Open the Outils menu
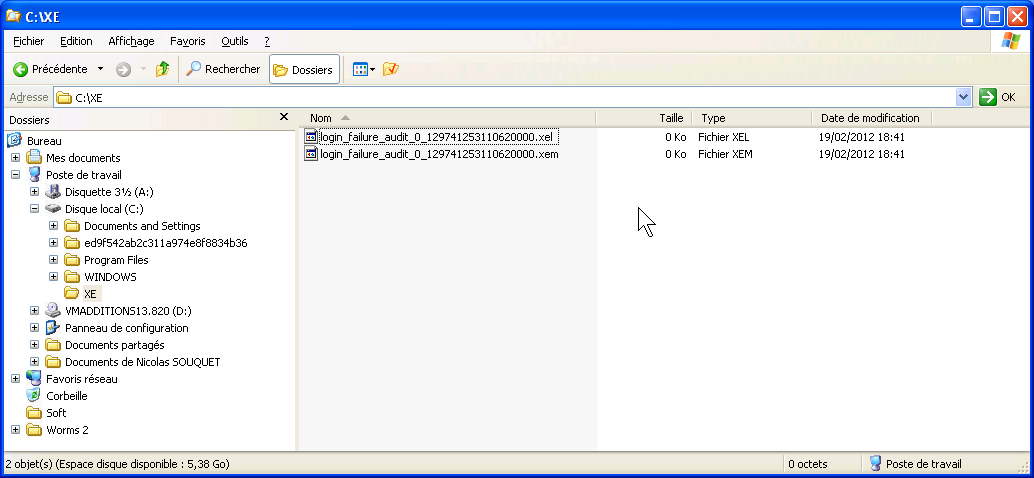This screenshot has width=1034, height=478. click(x=235, y=41)
